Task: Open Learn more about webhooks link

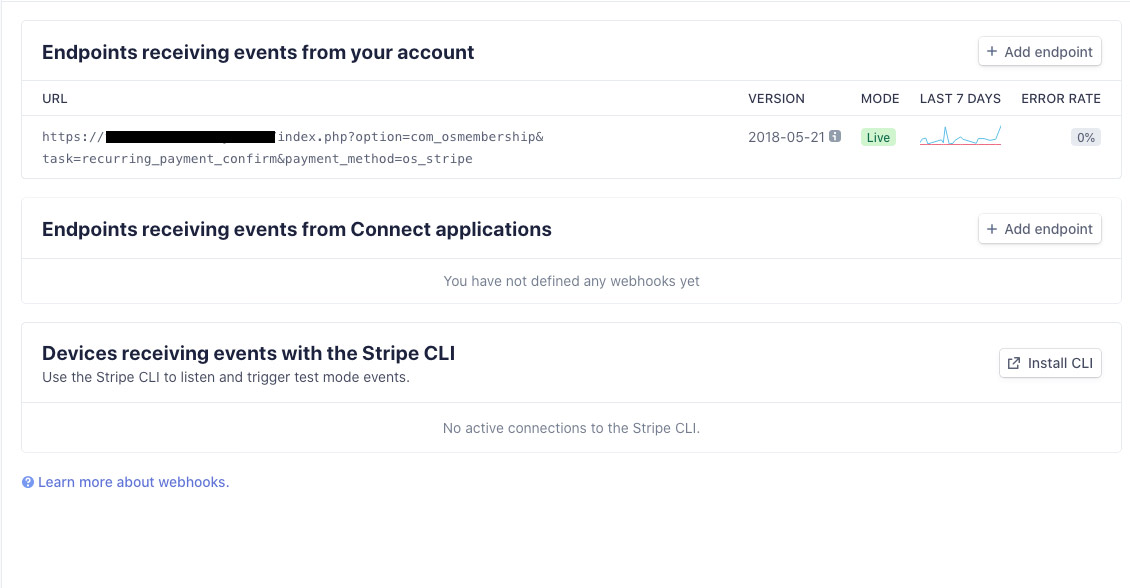Action: click(x=133, y=482)
